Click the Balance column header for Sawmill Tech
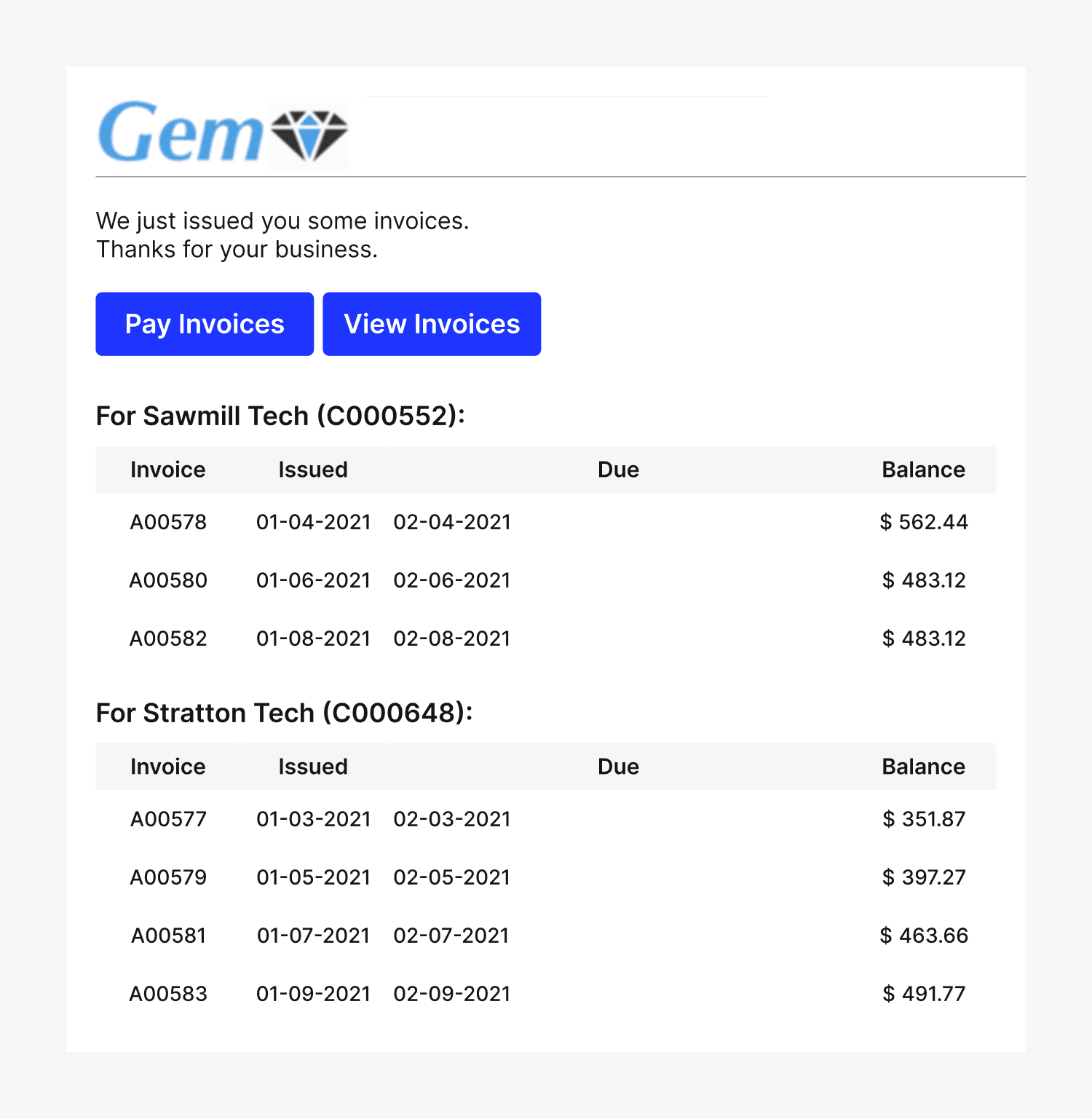 tap(923, 470)
